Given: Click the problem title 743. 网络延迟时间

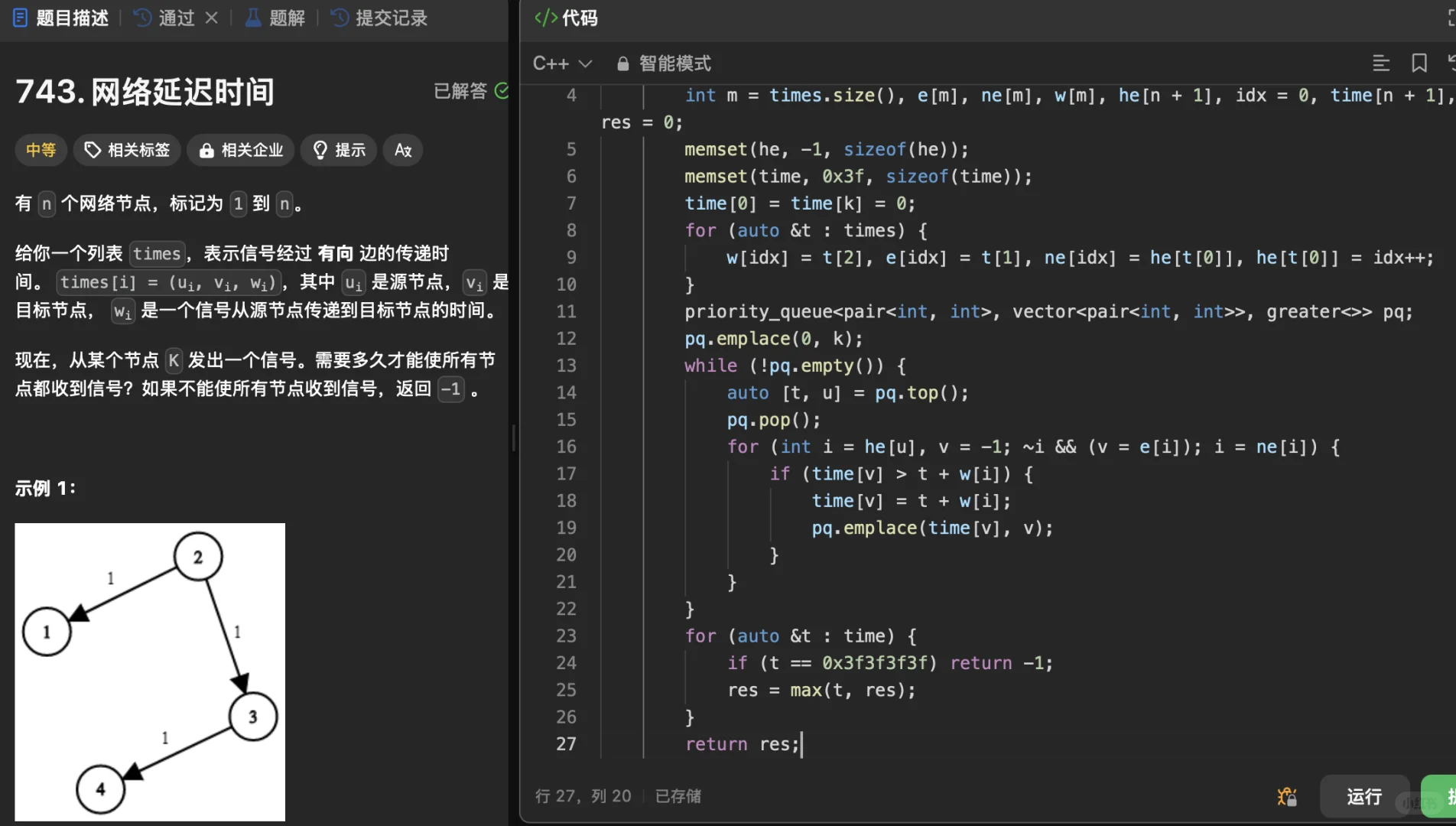Looking at the screenshot, I should click(x=145, y=92).
